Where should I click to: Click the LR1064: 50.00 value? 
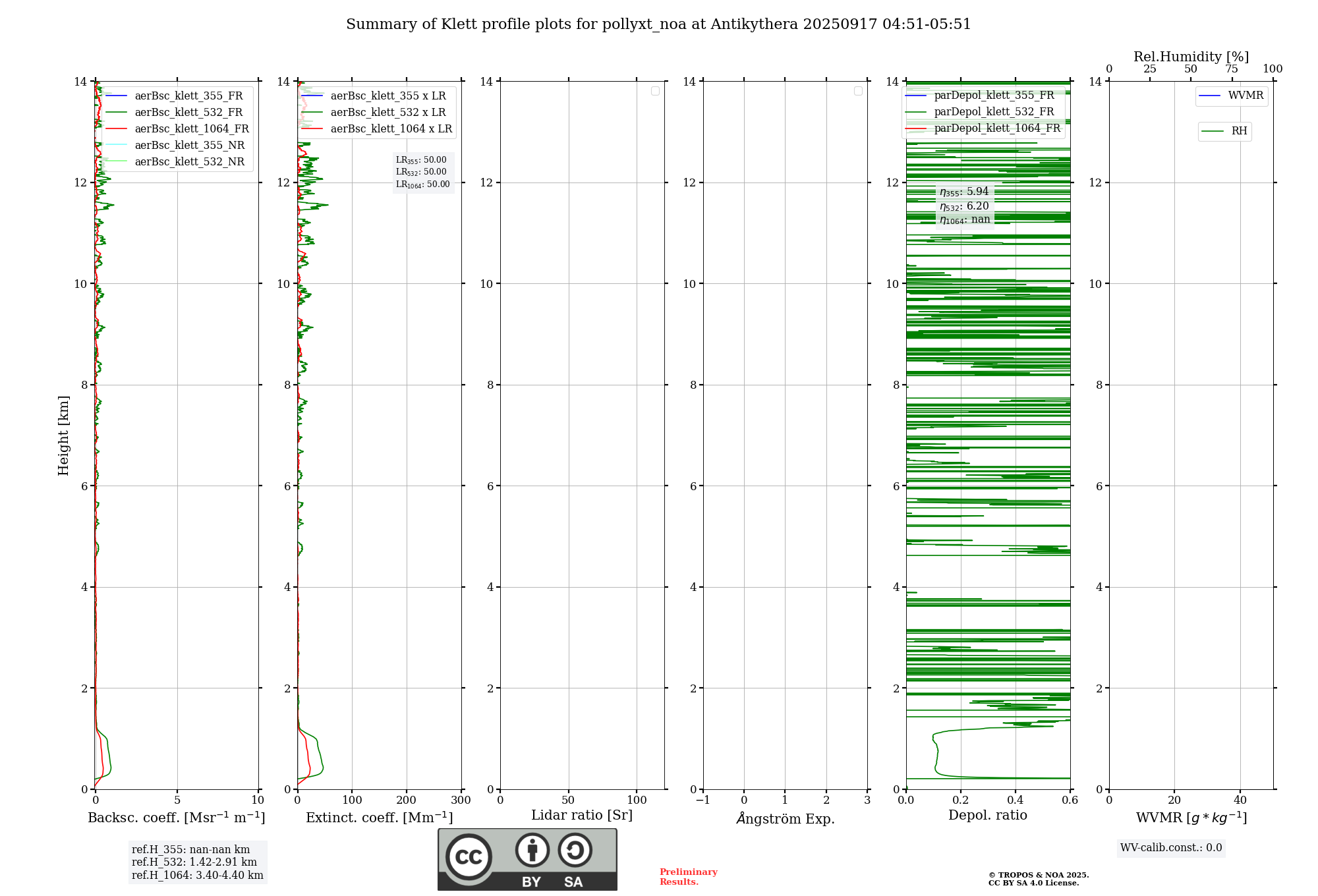coord(422,184)
